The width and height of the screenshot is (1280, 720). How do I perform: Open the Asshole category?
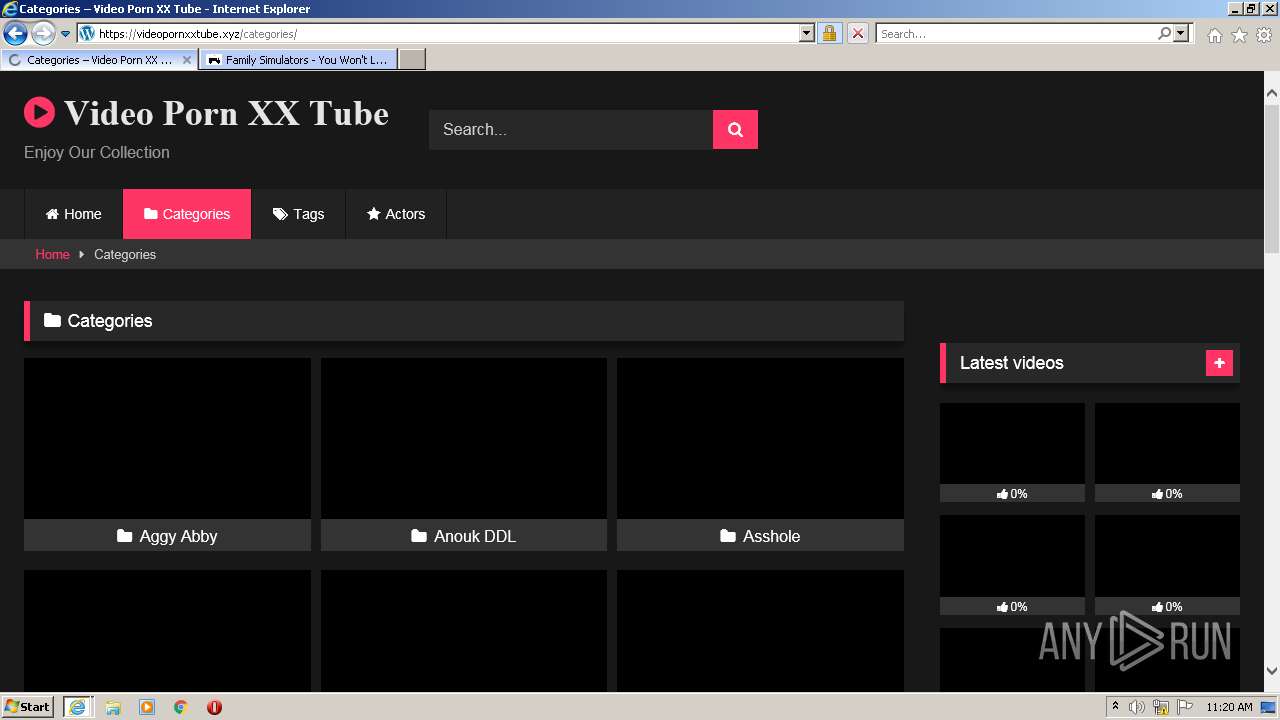pos(760,536)
